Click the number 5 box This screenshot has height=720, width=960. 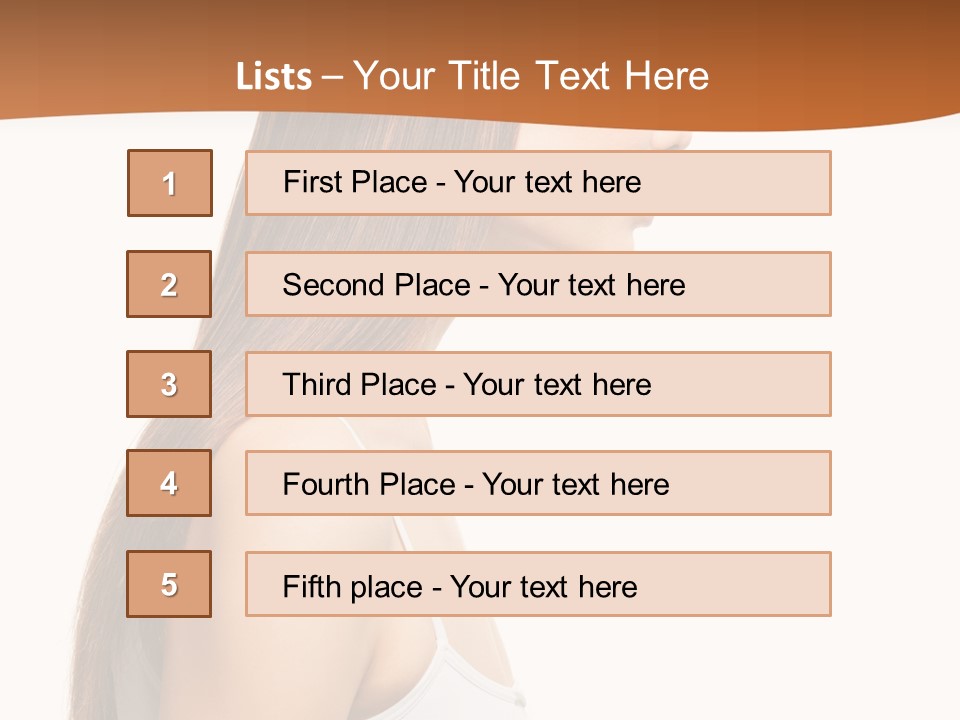click(169, 584)
